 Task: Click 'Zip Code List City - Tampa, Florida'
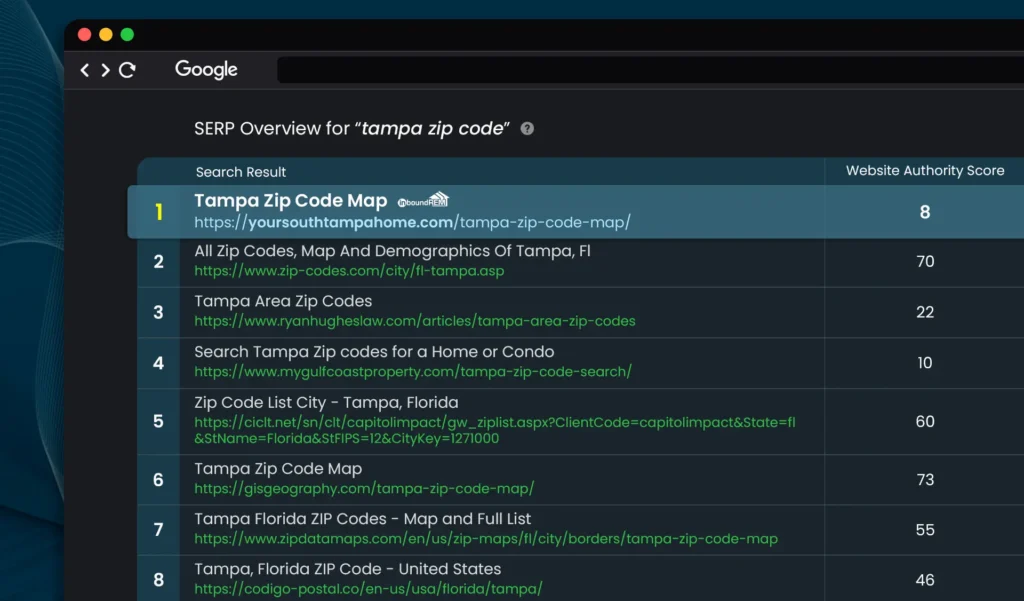click(326, 402)
